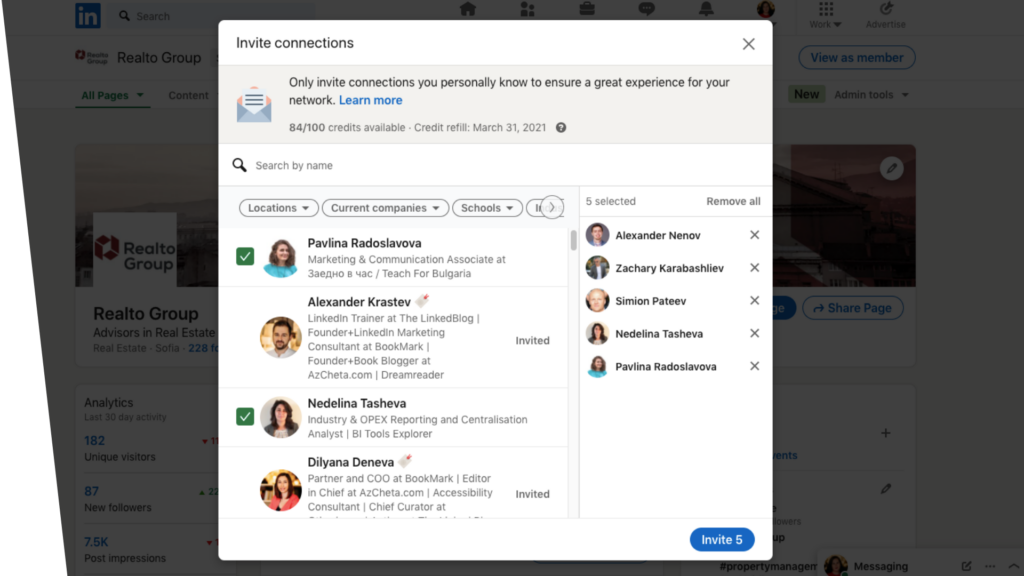Click the New badge near Admin tools
This screenshot has width=1024, height=576.
(x=807, y=95)
